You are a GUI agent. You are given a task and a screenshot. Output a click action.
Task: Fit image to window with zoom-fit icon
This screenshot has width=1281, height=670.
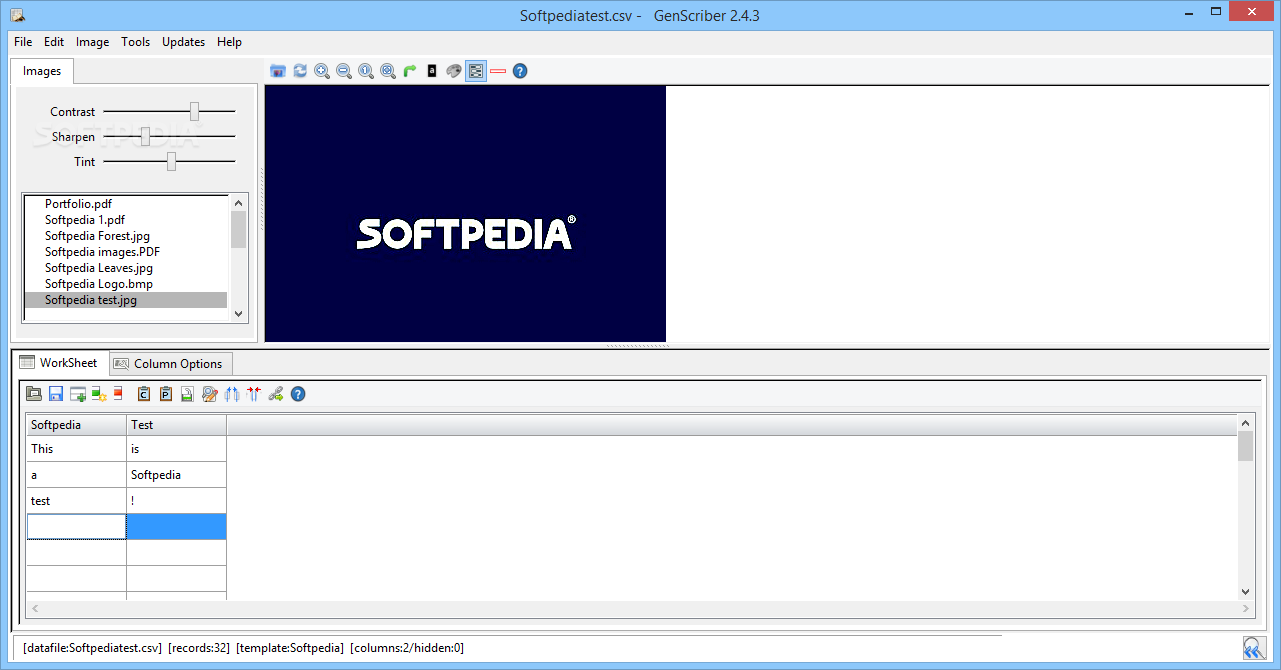(388, 71)
